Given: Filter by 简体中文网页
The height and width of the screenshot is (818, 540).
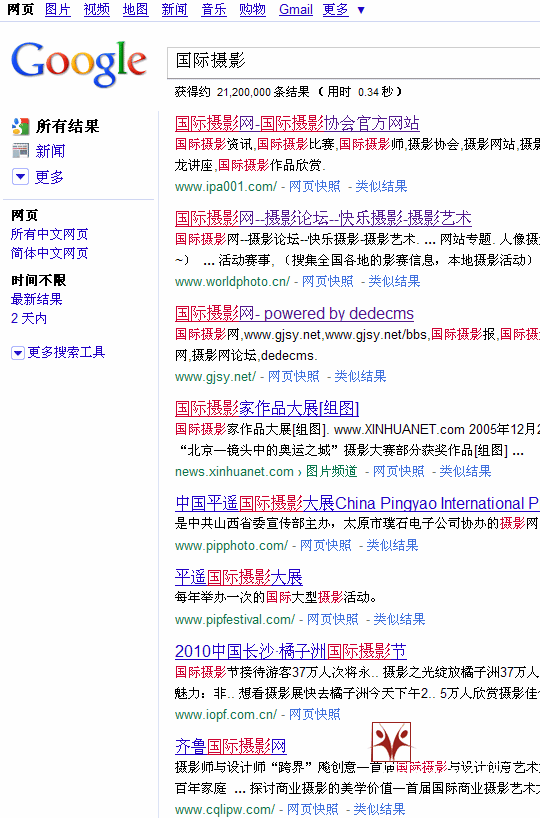Looking at the screenshot, I should point(50,253).
